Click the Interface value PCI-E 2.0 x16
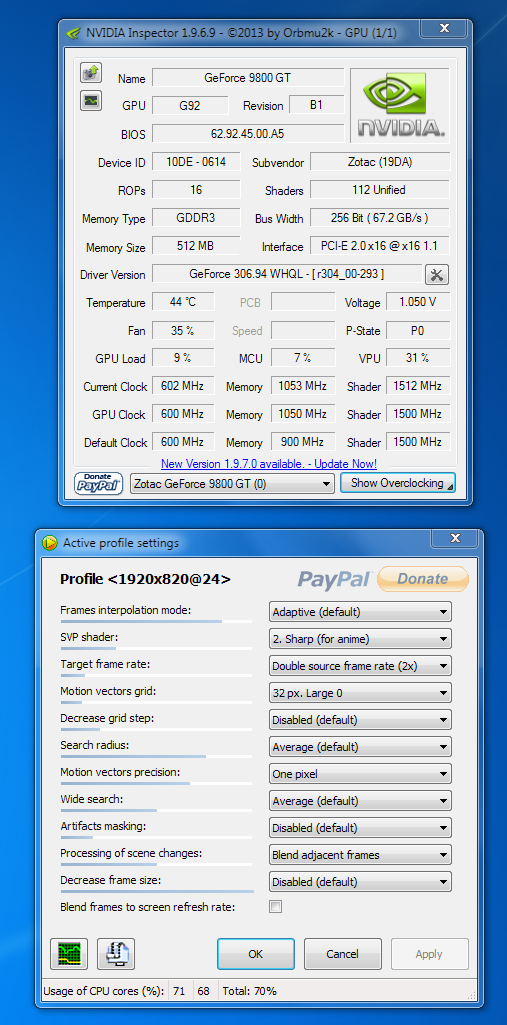 (380, 246)
